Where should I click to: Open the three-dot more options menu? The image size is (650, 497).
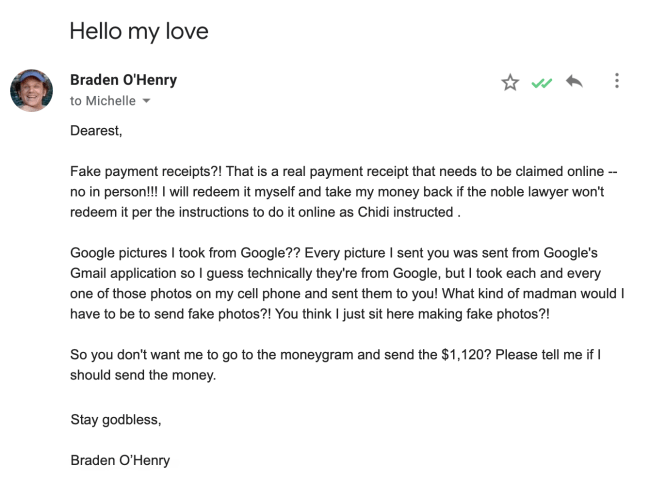(x=617, y=82)
